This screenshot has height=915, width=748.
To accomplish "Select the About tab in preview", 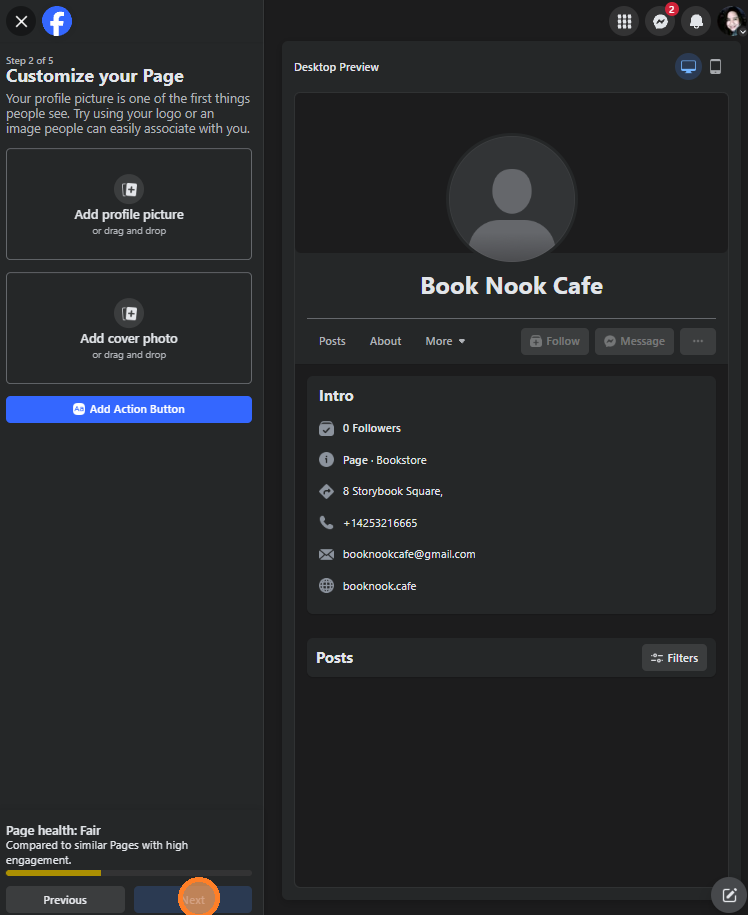I will 385,341.
